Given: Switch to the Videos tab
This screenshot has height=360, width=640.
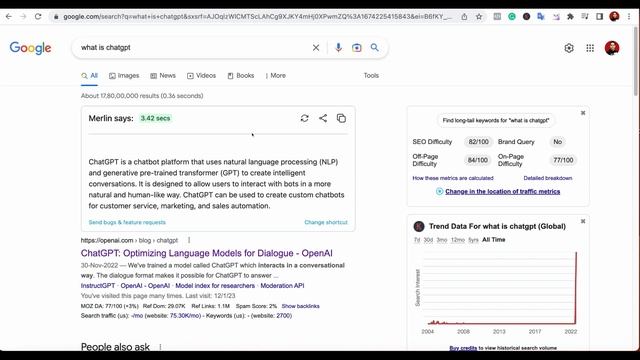Looking at the screenshot, I should point(201,76).
